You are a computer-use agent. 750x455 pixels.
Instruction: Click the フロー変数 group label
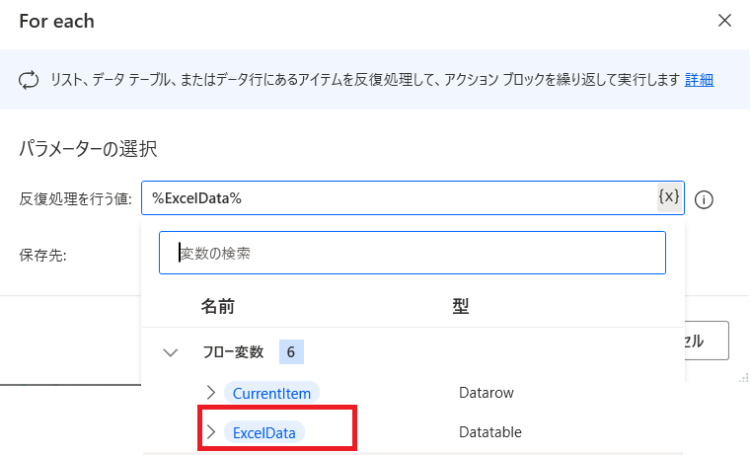click(x=233, y=352)
